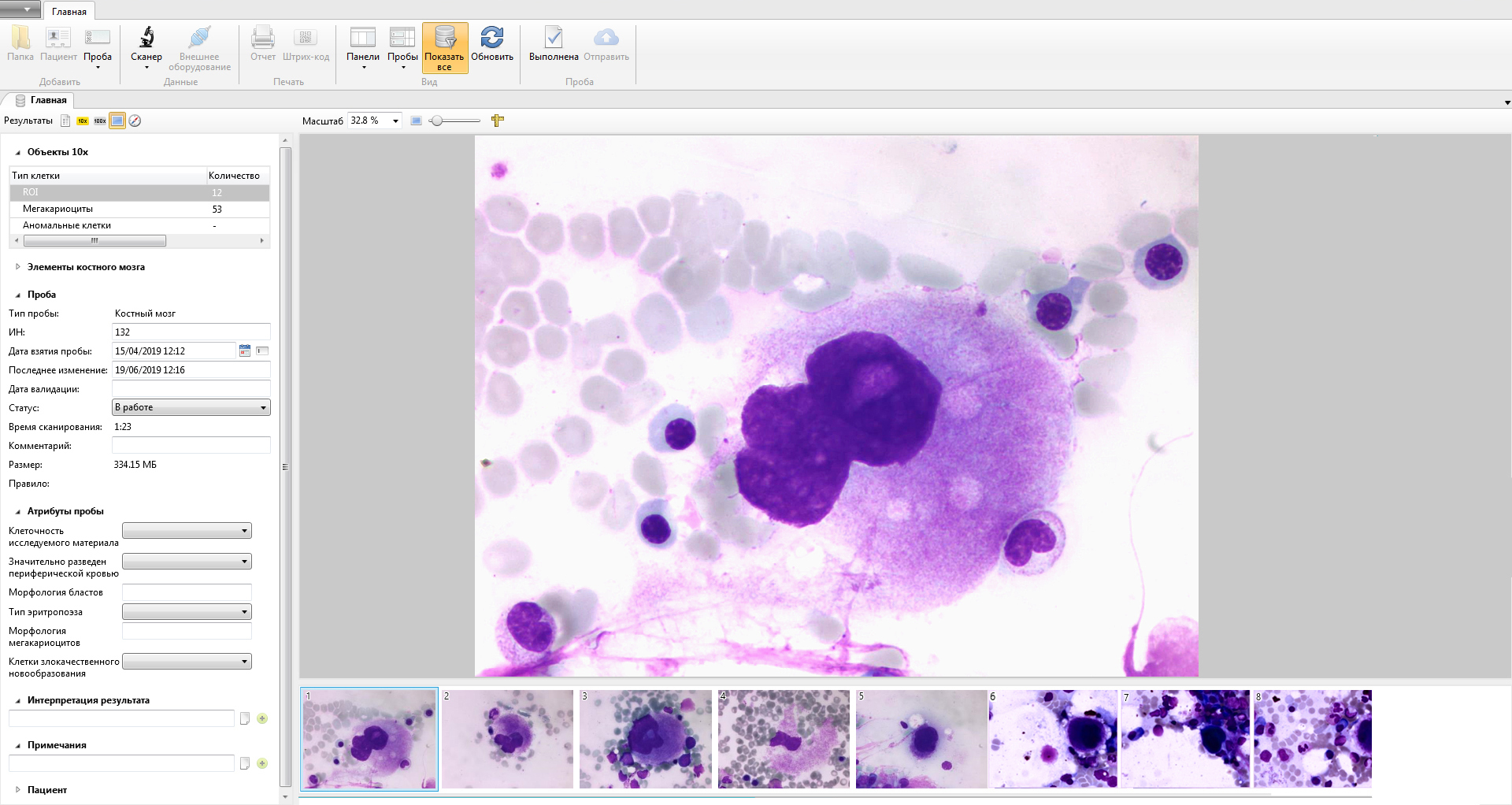Screen dimensions: 1512x805
Task: Select the 10x results view icon
Action: [x=83, y=121]
